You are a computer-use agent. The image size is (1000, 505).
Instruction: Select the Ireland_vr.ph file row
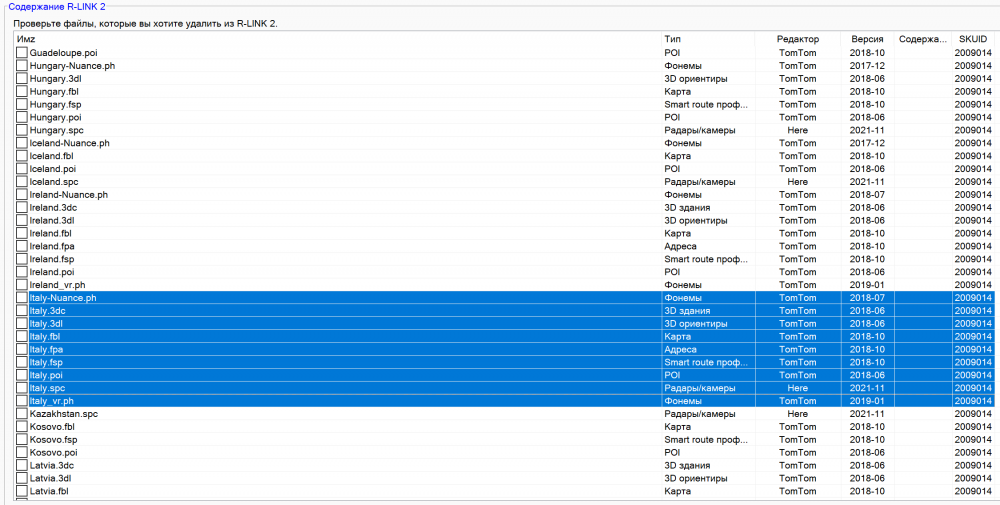click(504, 285)
